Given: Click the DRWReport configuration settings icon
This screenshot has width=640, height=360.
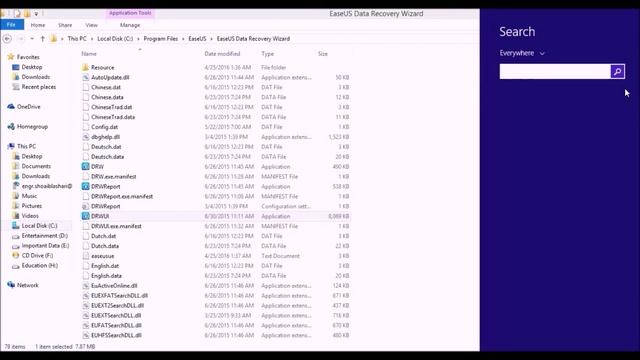Looking at the screenshot, I should (x=85, y=206).
